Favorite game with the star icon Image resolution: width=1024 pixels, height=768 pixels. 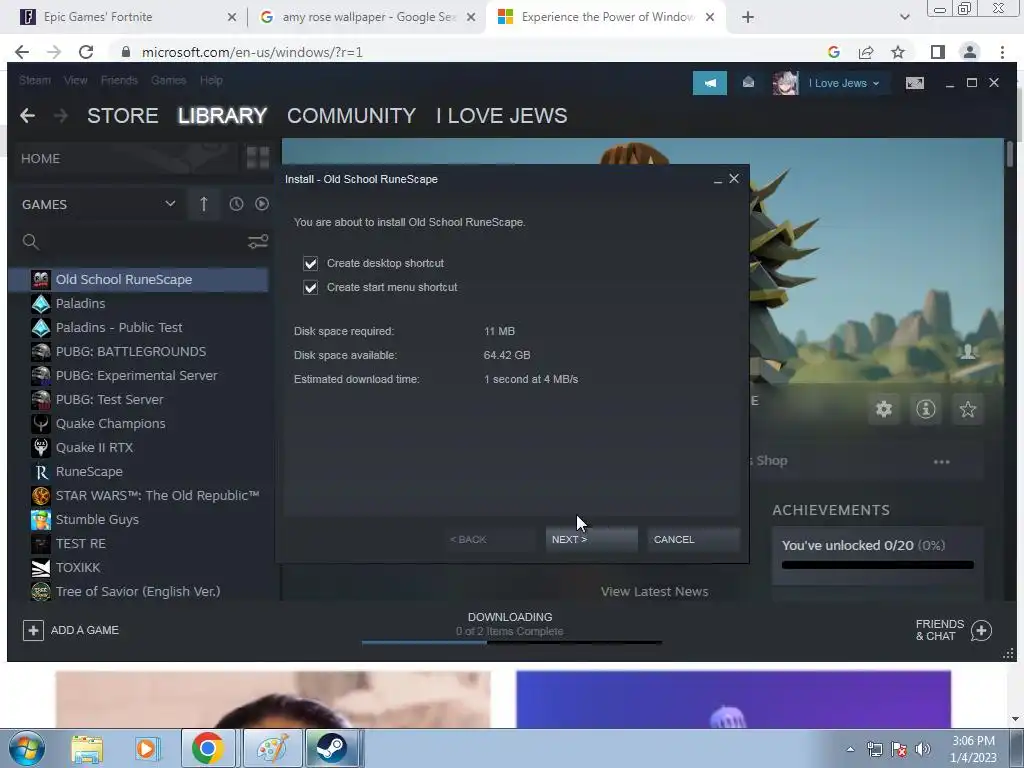[967, 409]
